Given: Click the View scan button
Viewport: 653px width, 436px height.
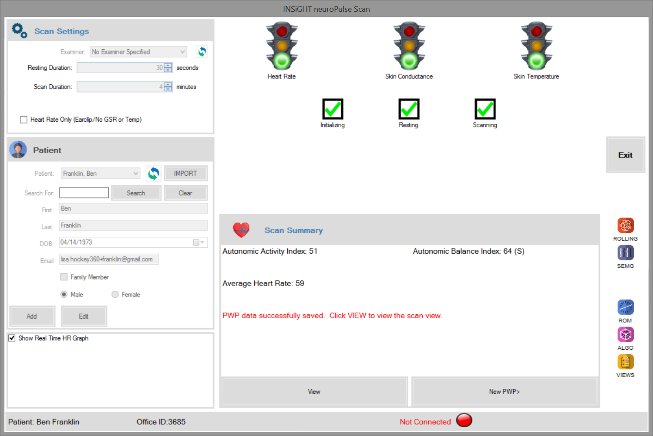Looking at the screenshot, I should 314,391.
